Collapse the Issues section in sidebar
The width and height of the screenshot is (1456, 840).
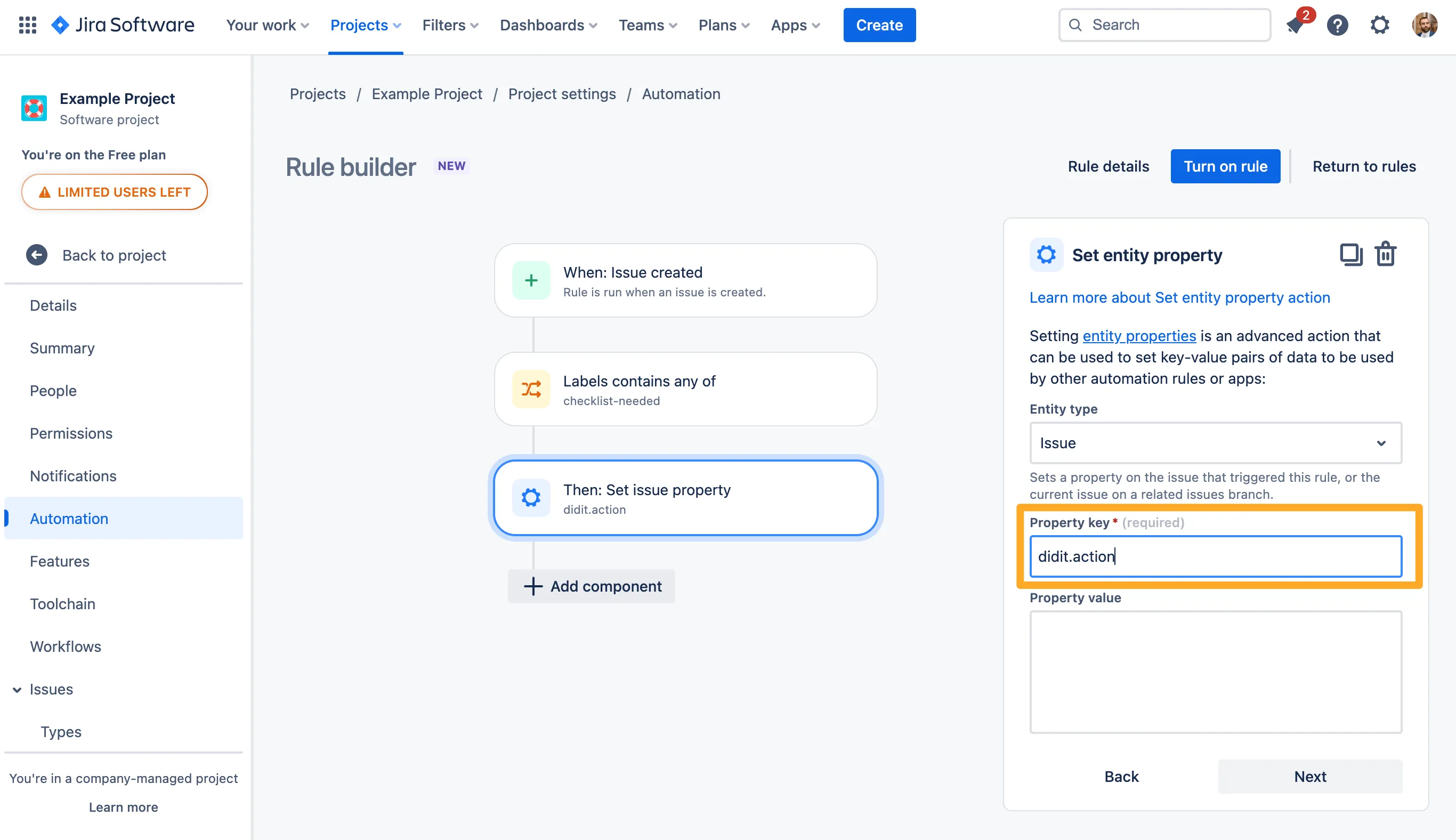pos(17,689)
